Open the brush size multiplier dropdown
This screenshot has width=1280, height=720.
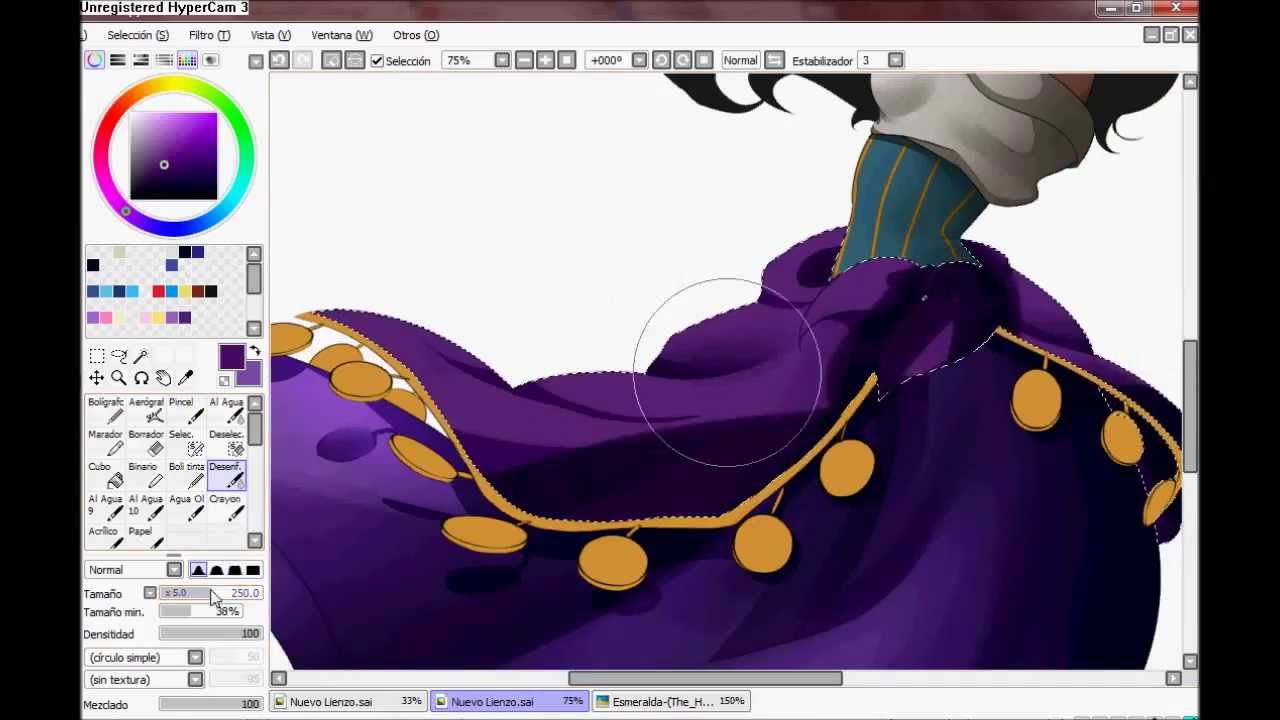(x=150, y=593)
